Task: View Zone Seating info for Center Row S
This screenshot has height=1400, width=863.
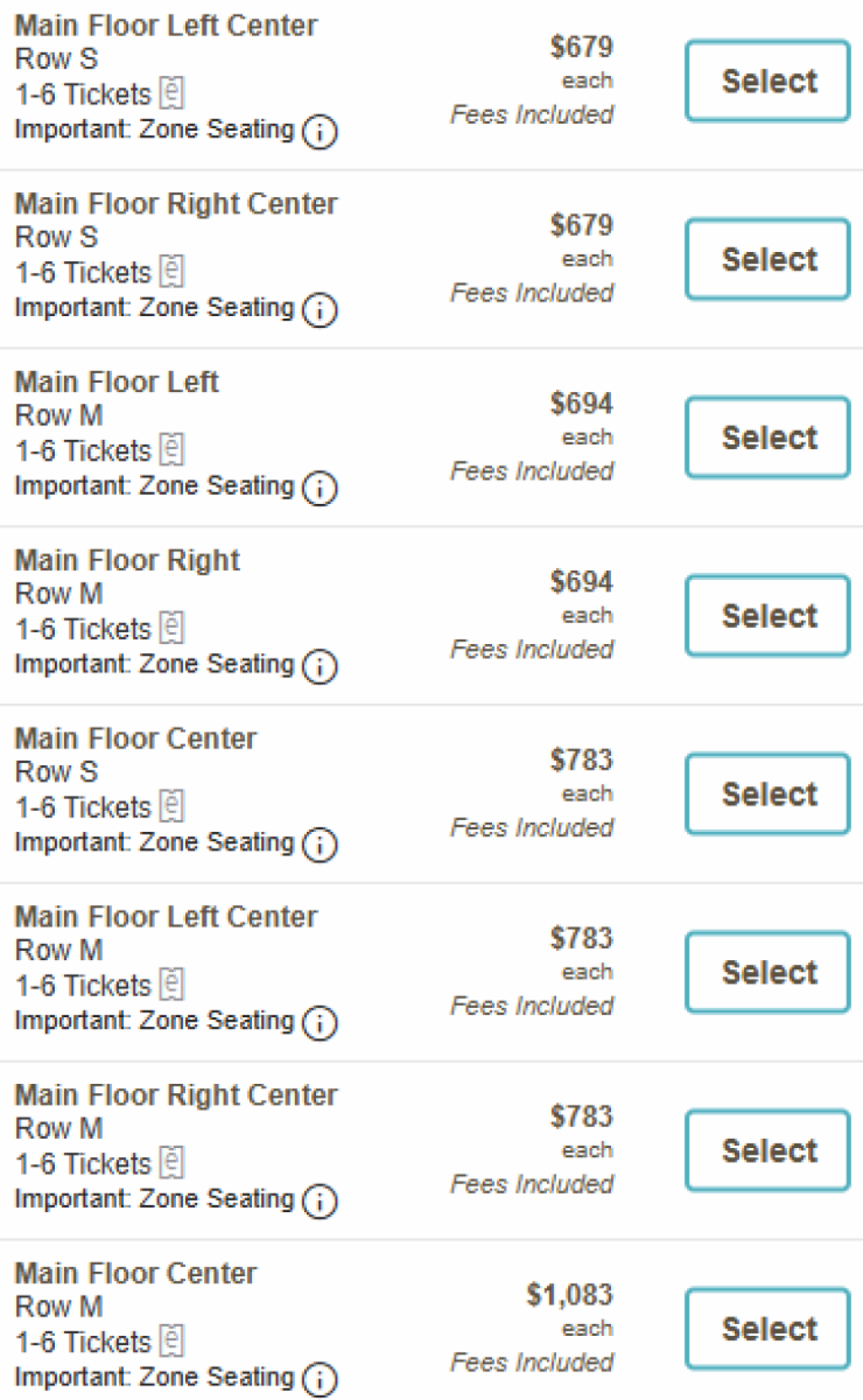Action: pyautogui.click(x=319, y=845)
